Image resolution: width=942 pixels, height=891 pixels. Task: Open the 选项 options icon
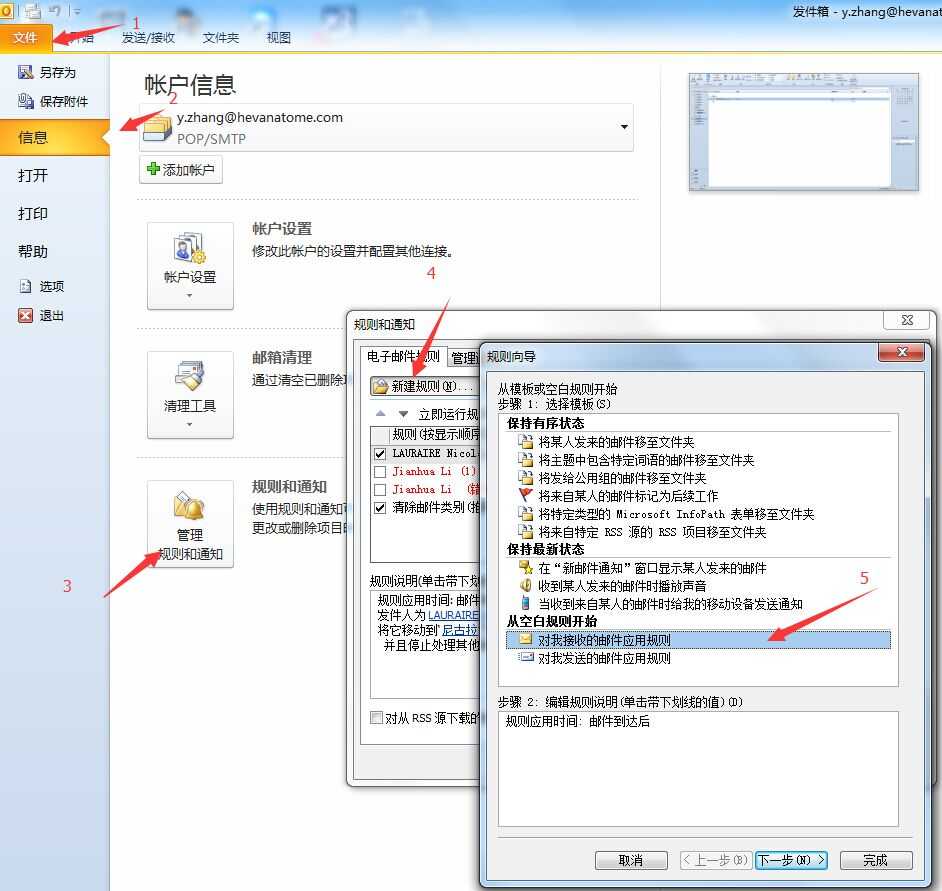tap(25, 286)
